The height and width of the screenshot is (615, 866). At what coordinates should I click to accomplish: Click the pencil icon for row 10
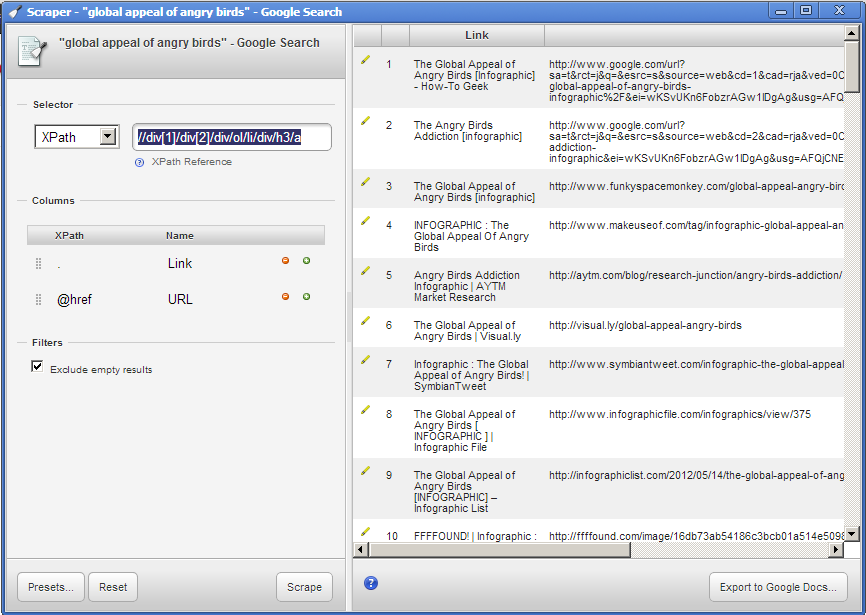(x=366, y=532)
